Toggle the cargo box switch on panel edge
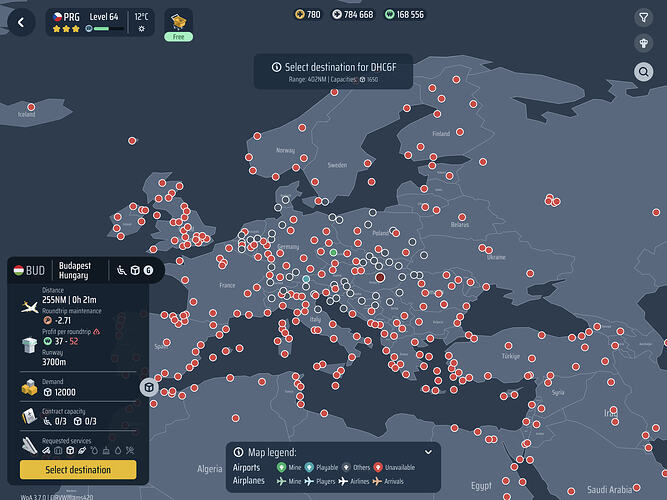The height and width of the screenshot is (500, 667). click(x=149, y=387)
